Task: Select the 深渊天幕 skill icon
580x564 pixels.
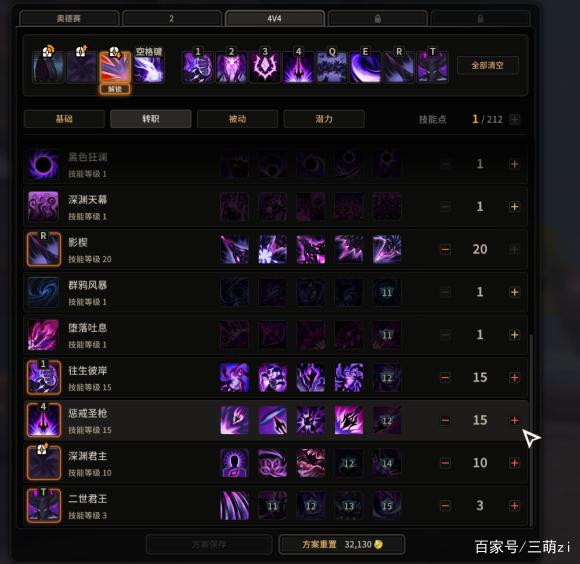Action: point(43,207)
